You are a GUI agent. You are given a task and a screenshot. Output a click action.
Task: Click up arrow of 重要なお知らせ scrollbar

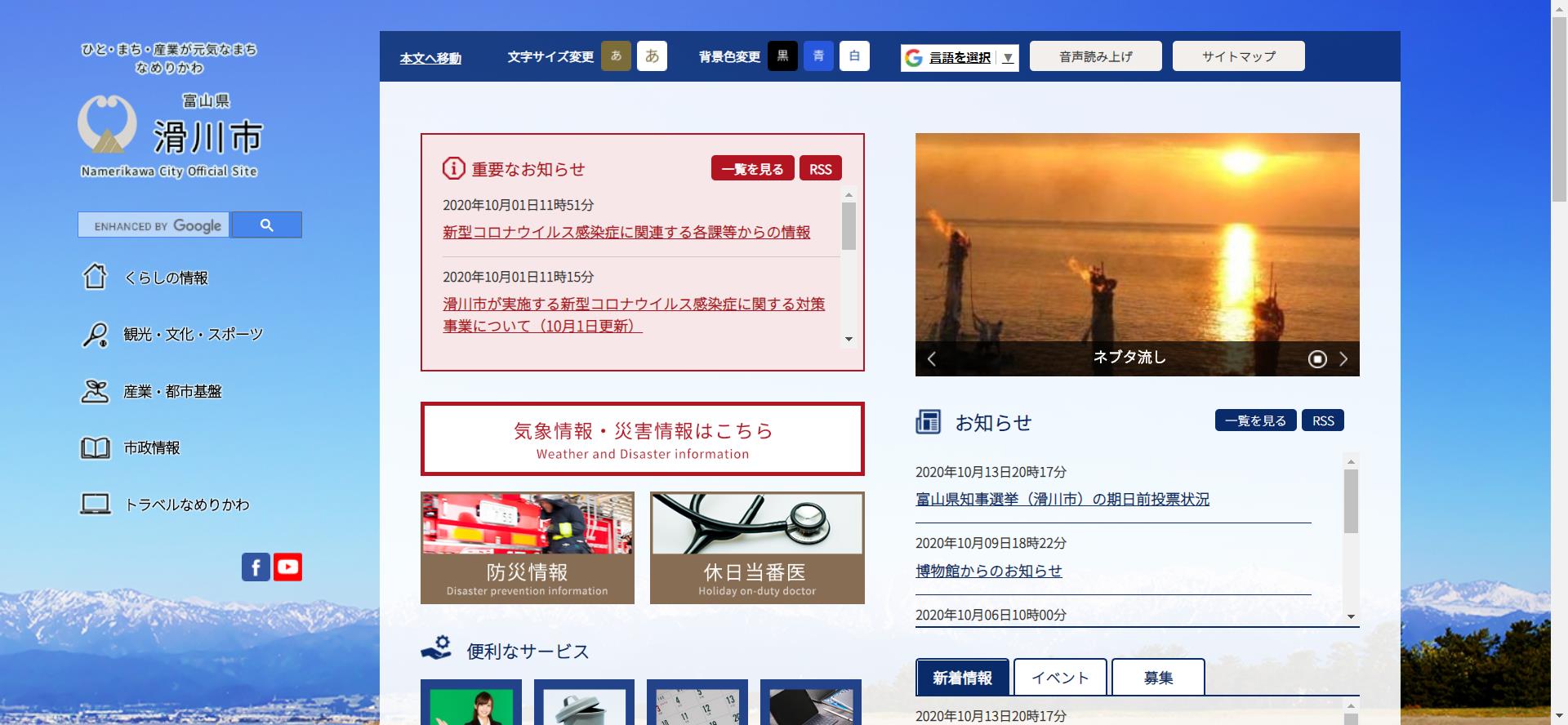(x=849, y=195)
